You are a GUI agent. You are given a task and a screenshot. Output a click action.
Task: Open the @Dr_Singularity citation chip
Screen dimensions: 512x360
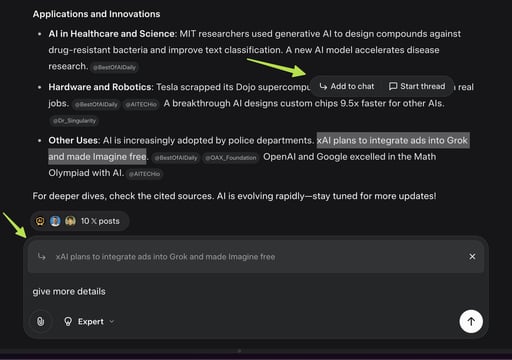click(x=74, y=121)
